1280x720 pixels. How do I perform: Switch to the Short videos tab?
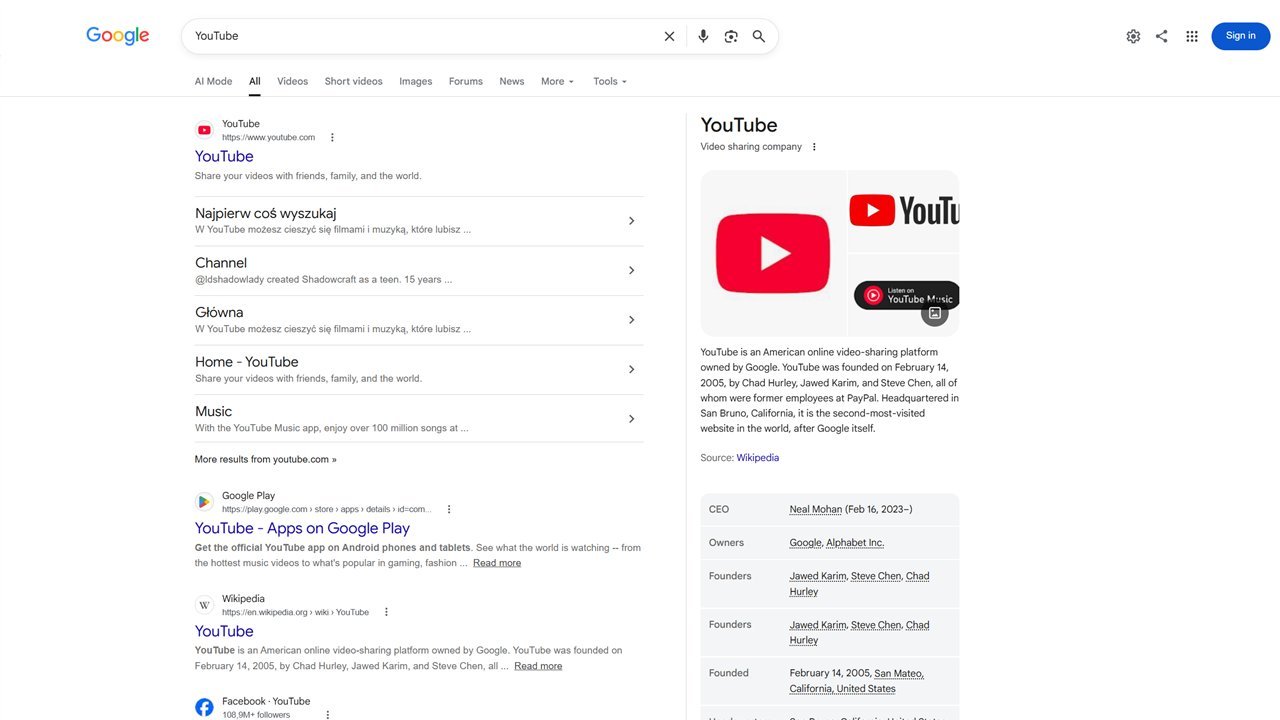[353, 82]
